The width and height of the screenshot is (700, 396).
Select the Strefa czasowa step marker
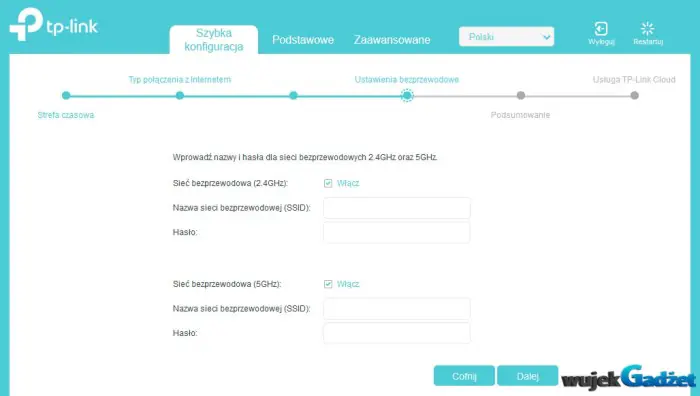(66, 95)
